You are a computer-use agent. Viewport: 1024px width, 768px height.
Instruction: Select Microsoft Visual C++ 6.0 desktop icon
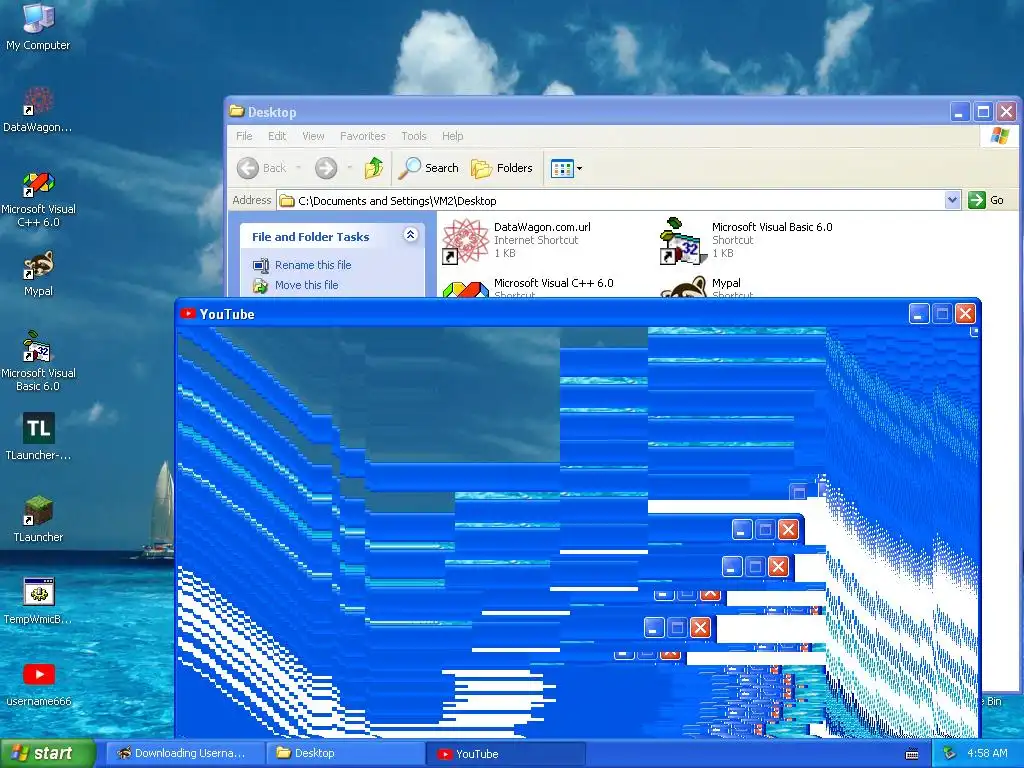coord(38,199)
